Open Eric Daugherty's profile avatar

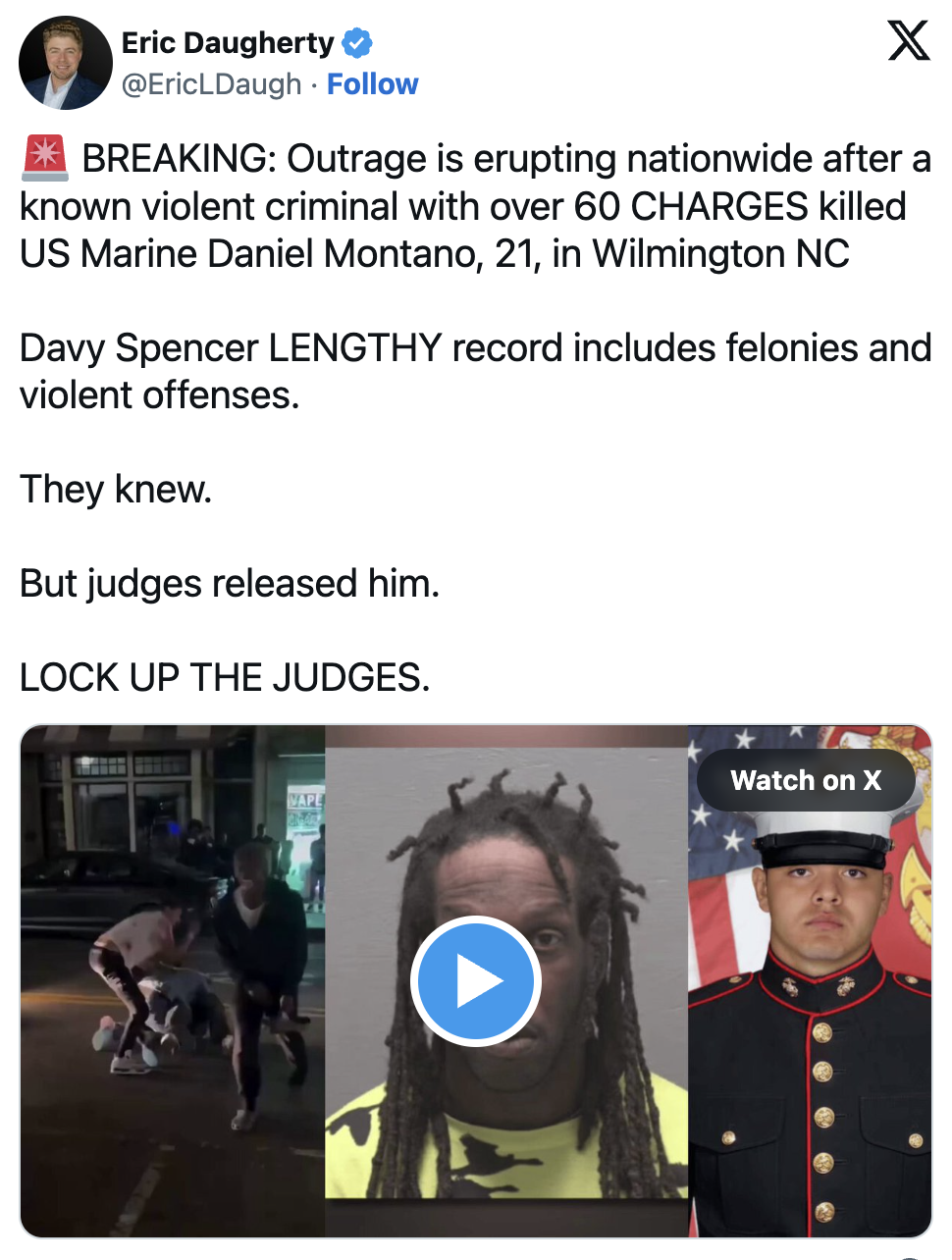[x=66, y=63]
